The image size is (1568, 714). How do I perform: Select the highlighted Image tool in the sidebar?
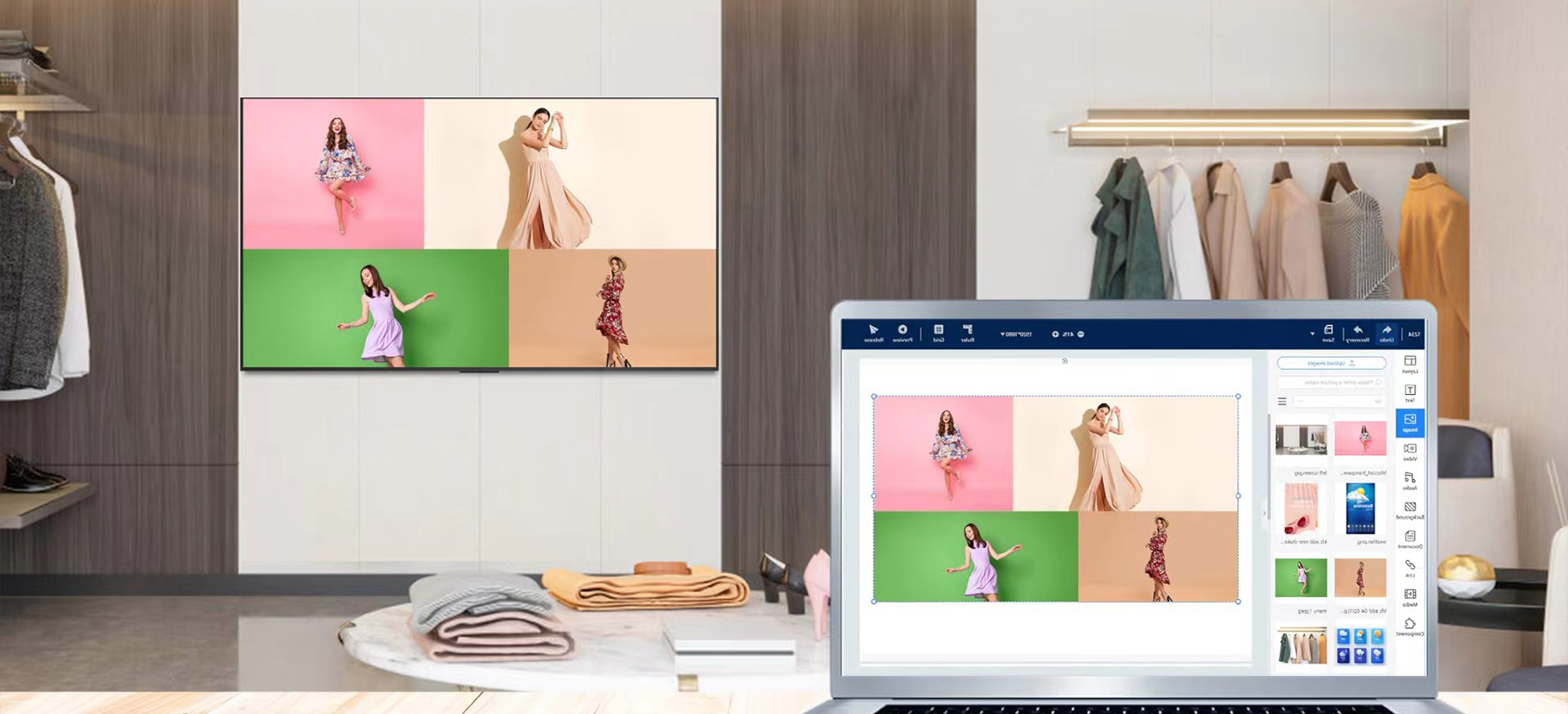[1410, 422]
